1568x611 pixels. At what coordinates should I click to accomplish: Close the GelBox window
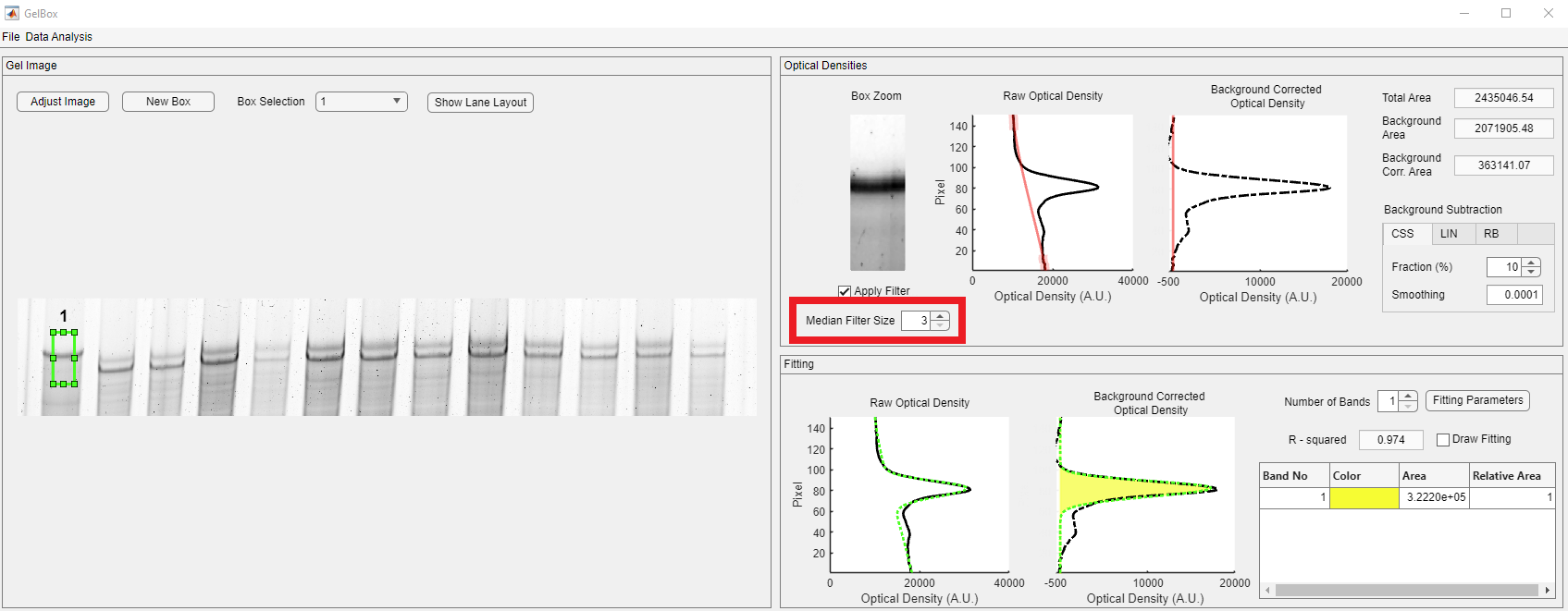click(x=1548, y=13)
